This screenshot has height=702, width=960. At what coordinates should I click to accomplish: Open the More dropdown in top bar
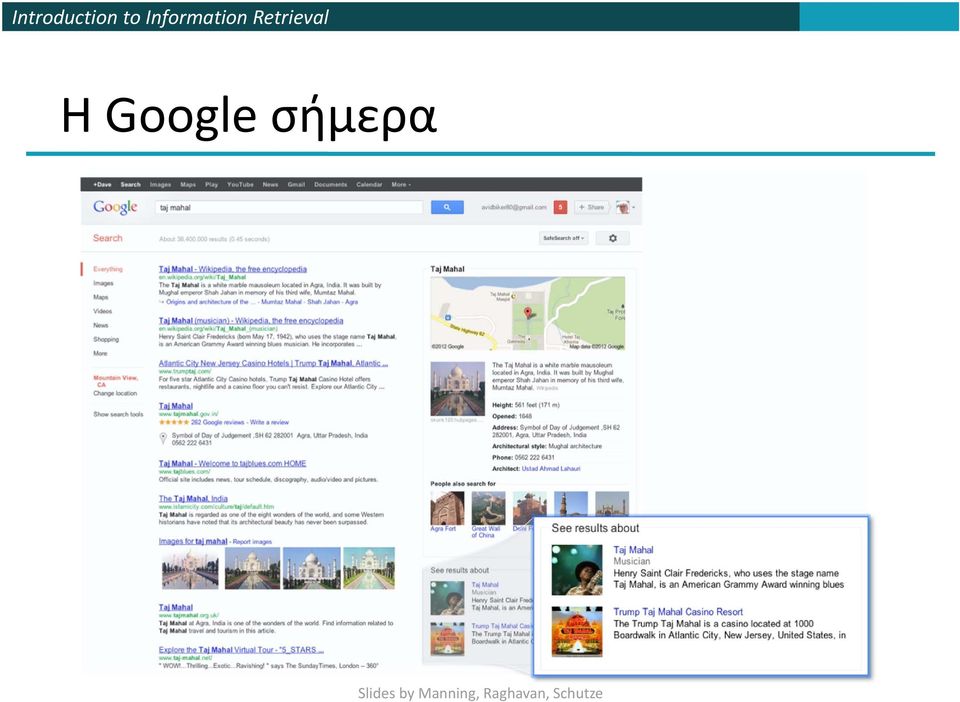pyautogui.click(x=401, y=184)
